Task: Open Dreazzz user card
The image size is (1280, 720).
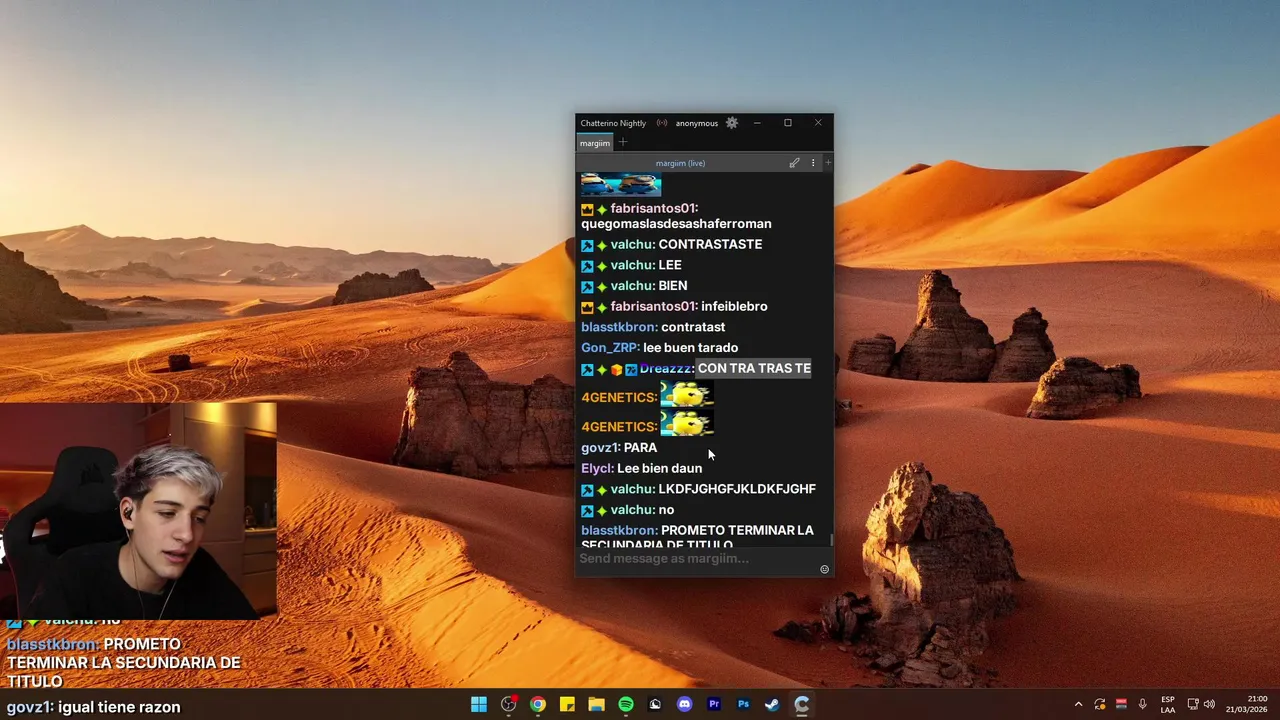Action: pyautogui.click(x=666, y=369)
